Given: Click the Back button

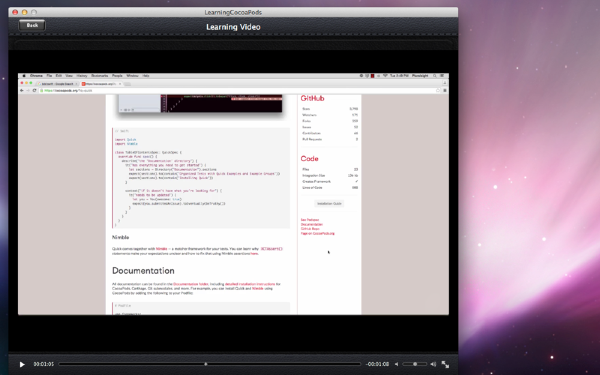Looking at the screenshot, I should coord(32,25).
